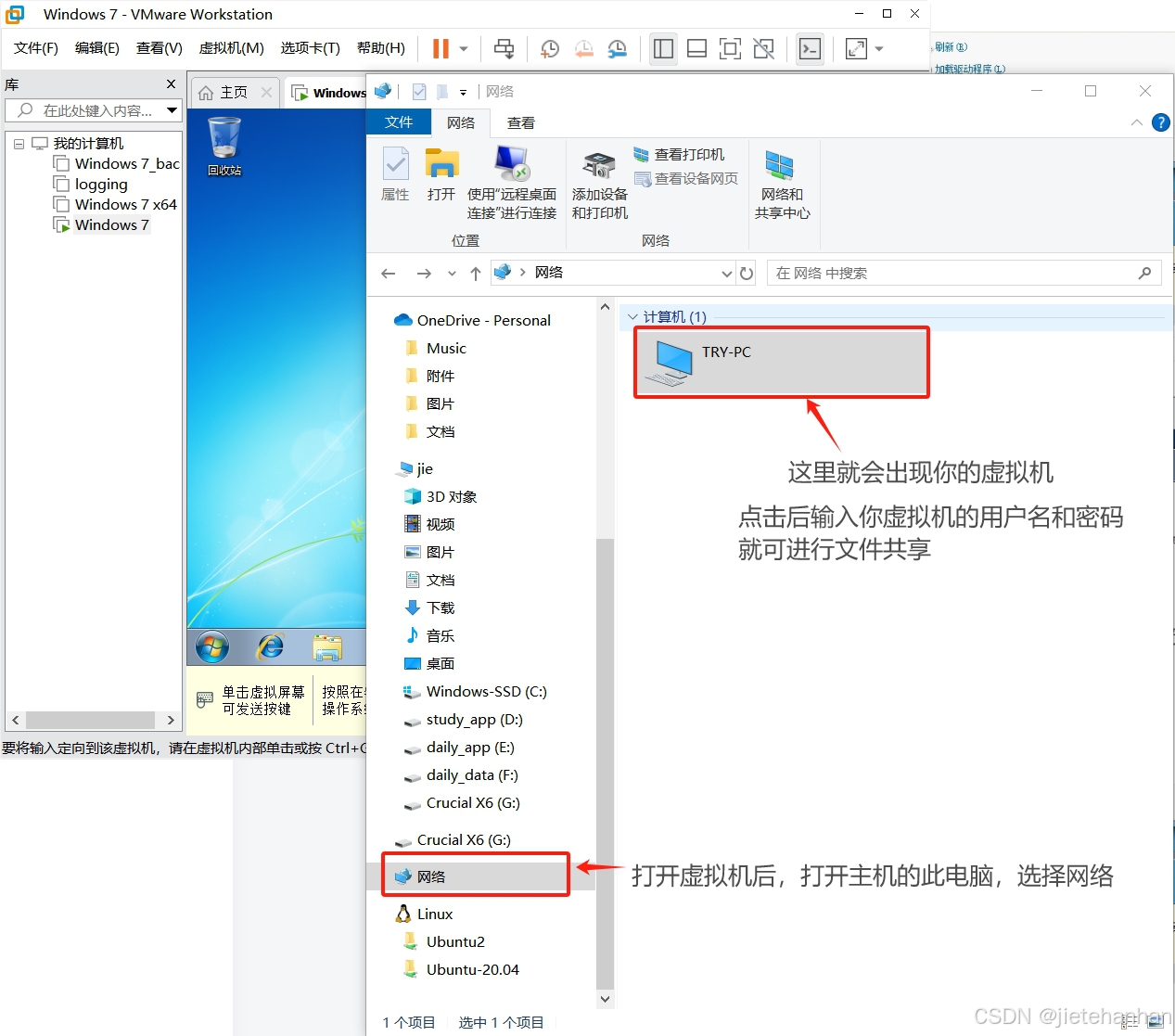Click the send Ctrl+Alt+Del toolbar icon

click(504, 48)
